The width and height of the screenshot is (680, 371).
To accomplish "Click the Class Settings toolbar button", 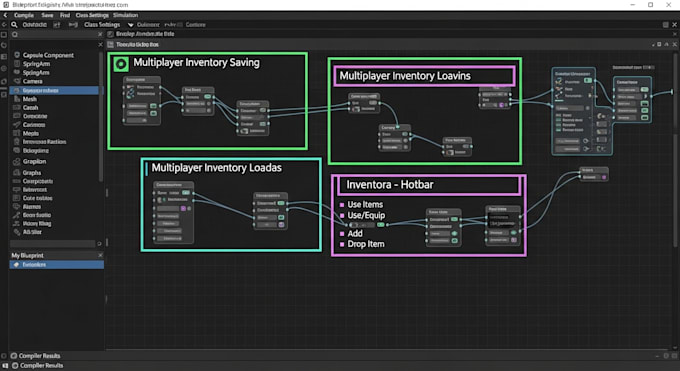I will [102, 25].
